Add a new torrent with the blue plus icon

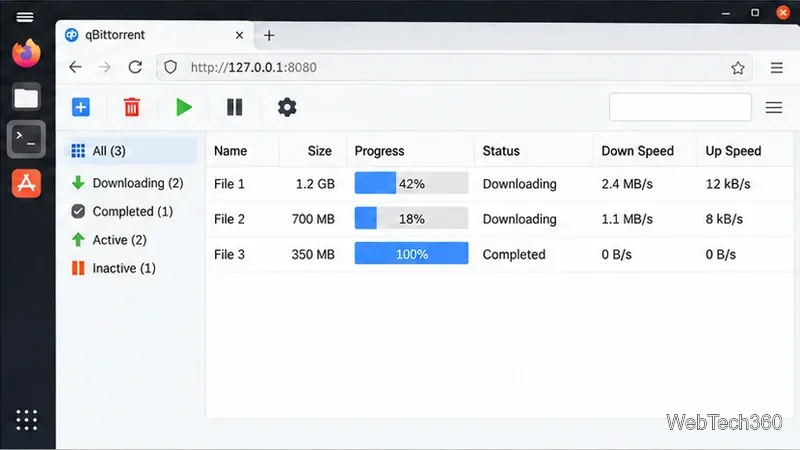point(81,107)
